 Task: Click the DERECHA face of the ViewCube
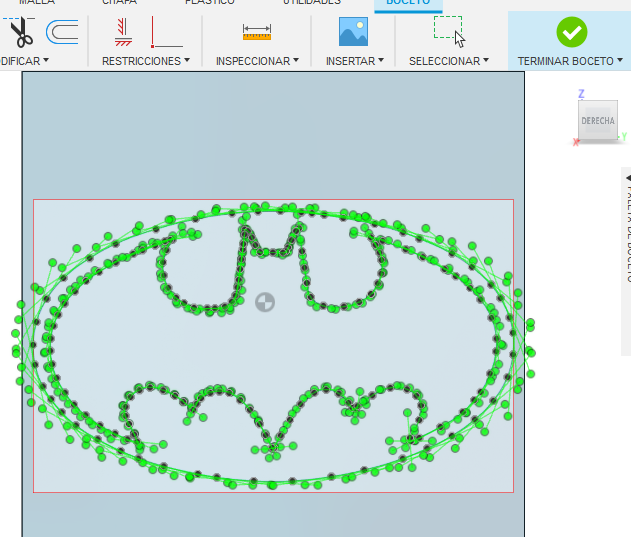pyautogui.click(x=598, y=120)
